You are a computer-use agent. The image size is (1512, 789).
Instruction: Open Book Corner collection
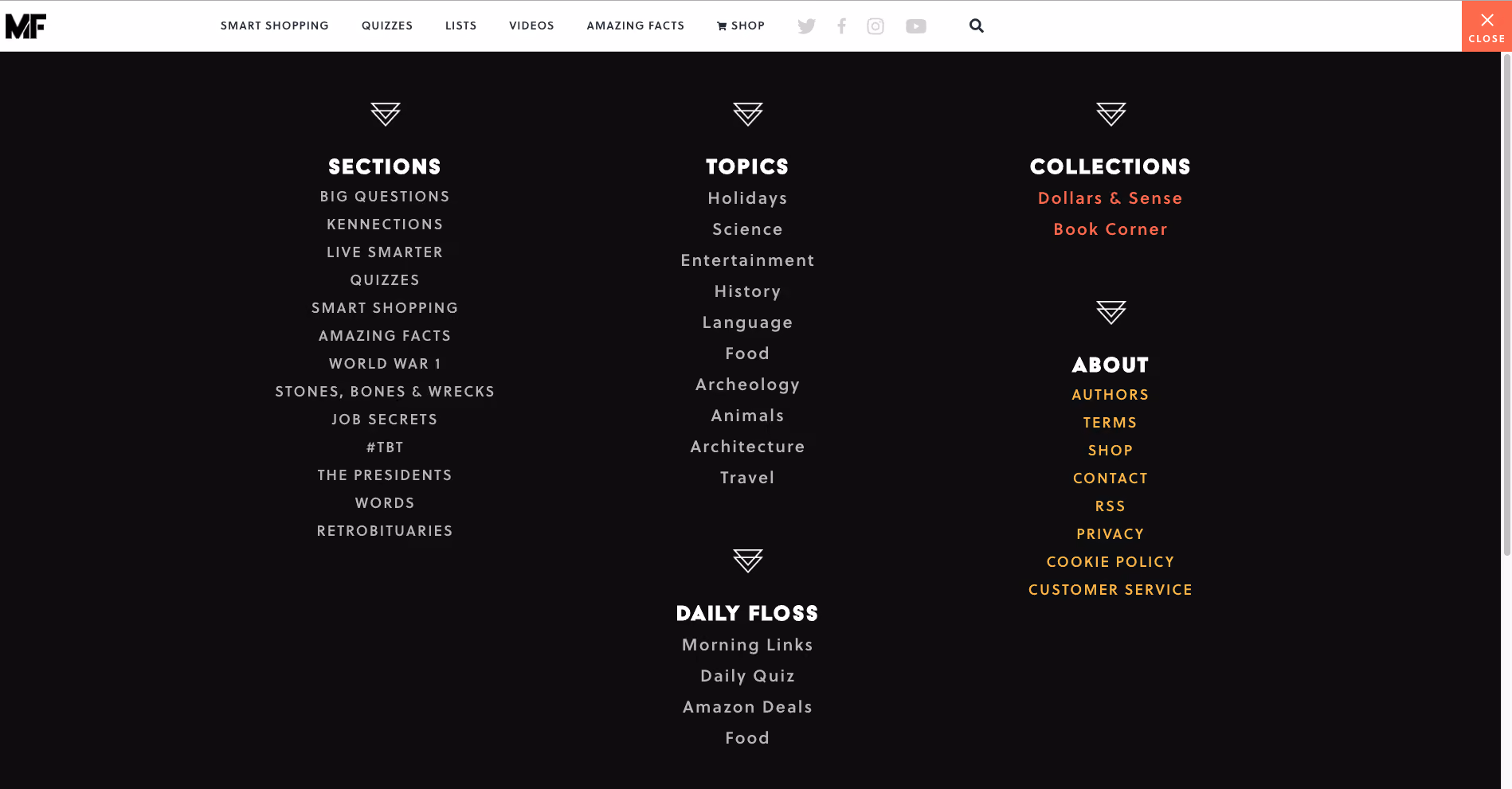click(x=1110, y=229)
